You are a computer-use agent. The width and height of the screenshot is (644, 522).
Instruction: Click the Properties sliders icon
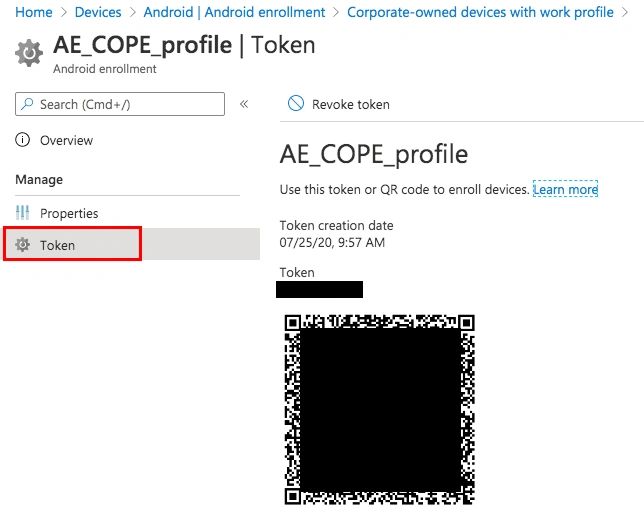pyautogui.click(x=23, y=213)
